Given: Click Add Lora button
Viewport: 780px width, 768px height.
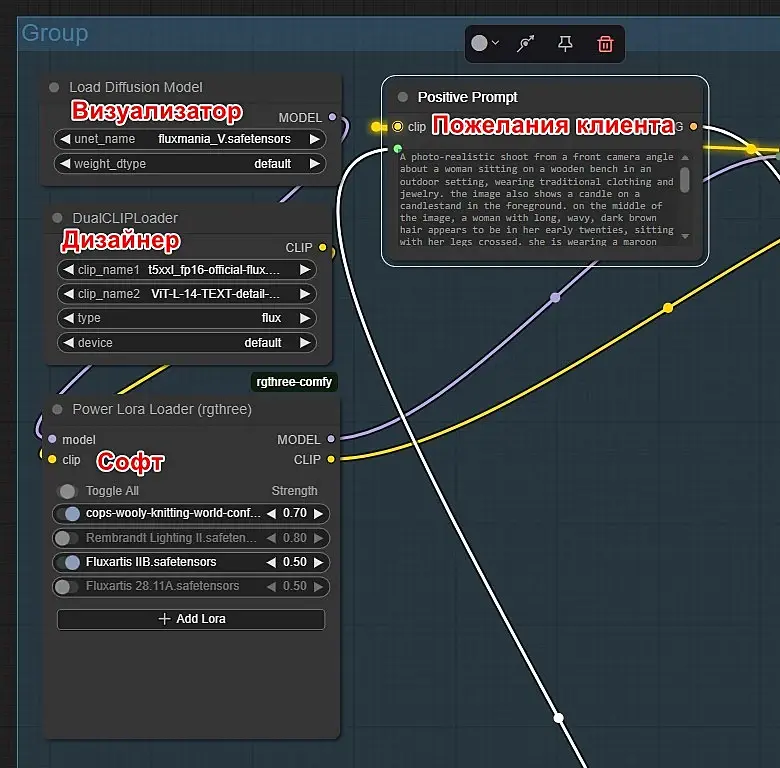Looking at the screenshot, I should 191,619.
